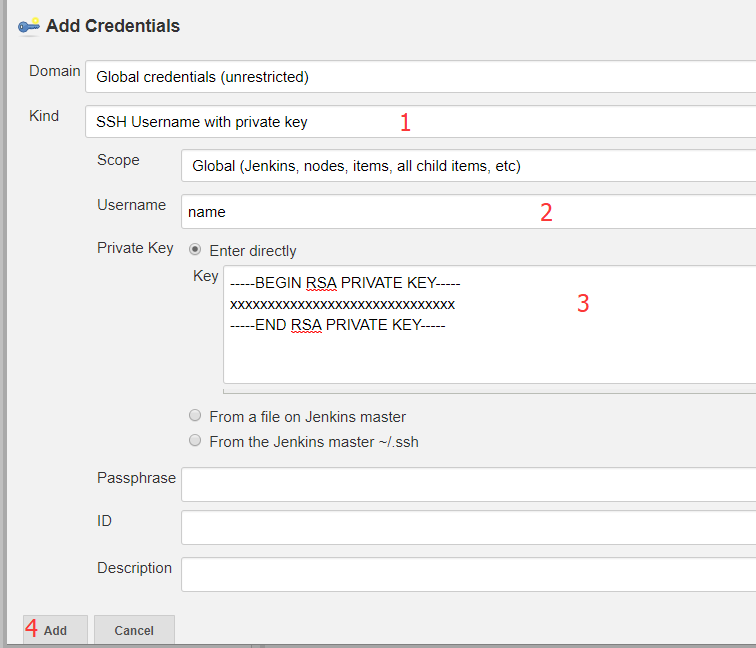Select From a file on Jenkins master
Viewport: 756px width, 648px height.
click(x=195, y=415)
